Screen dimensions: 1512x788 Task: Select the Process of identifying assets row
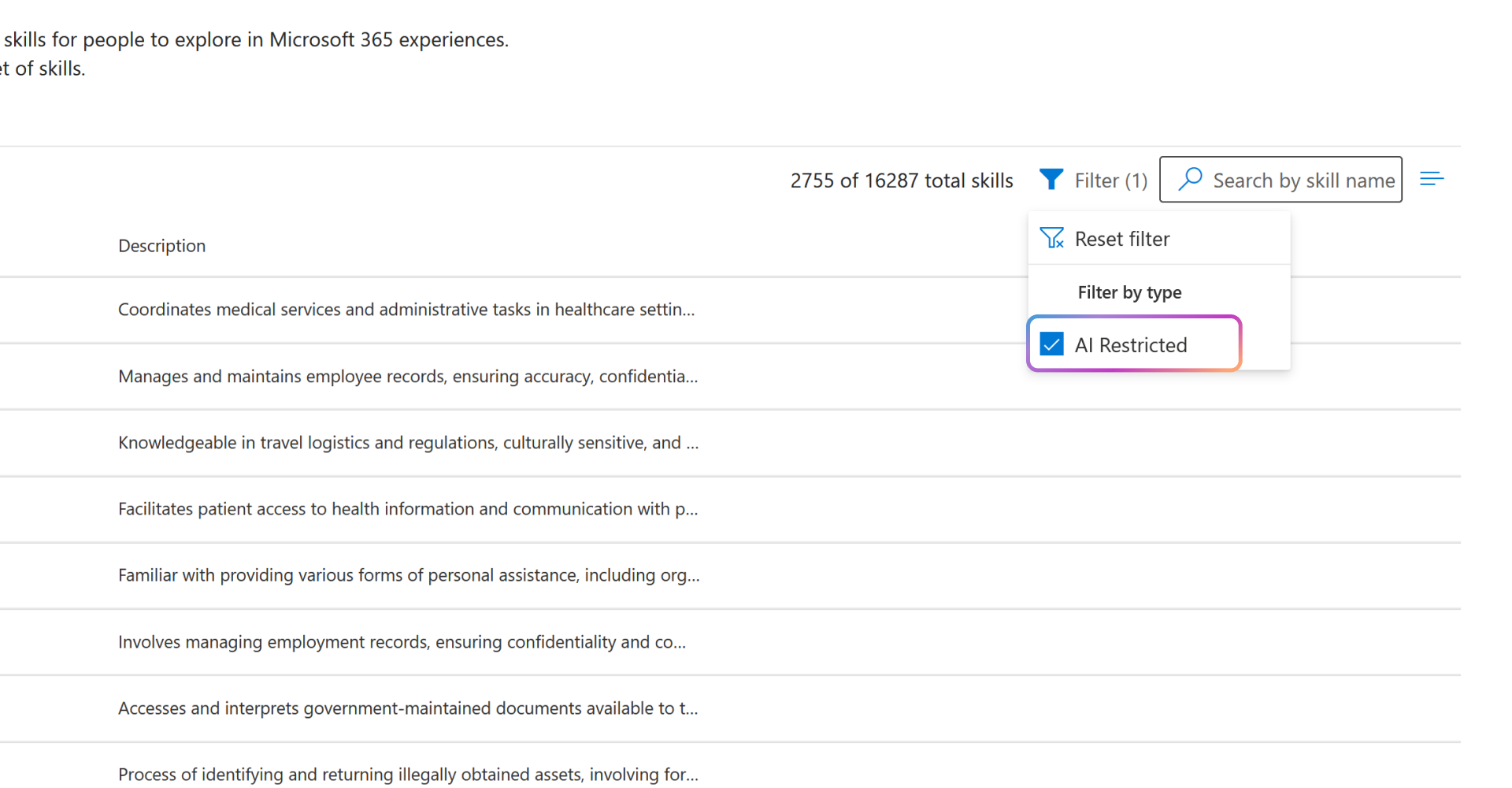click(408, 775)
